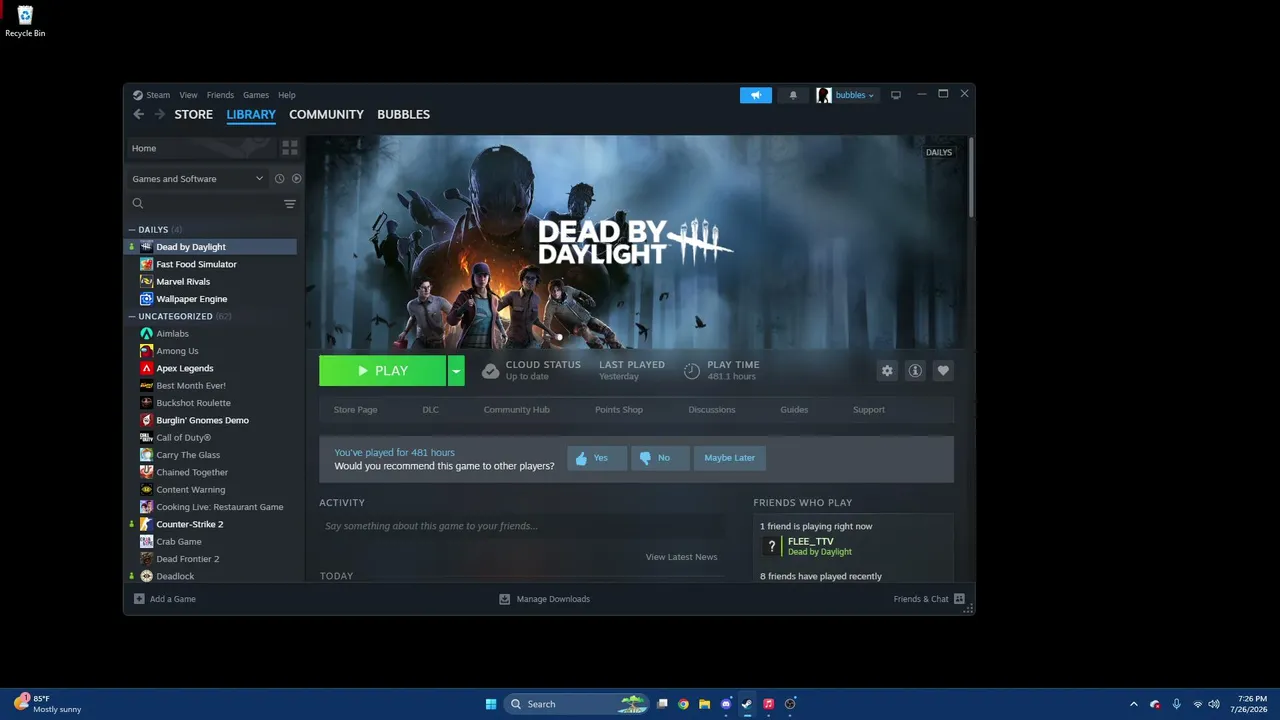1280x720 pixels.
Task: Open Discord from the taskbar
Action: [x=726, y=704]
